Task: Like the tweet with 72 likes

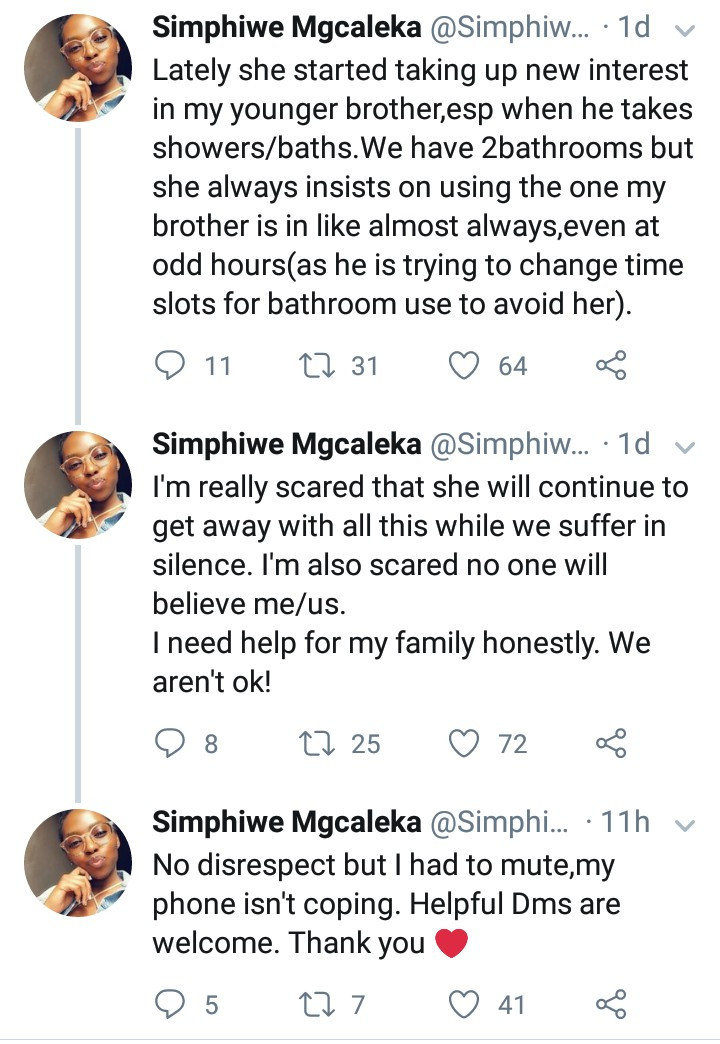Action: [463, 743]
